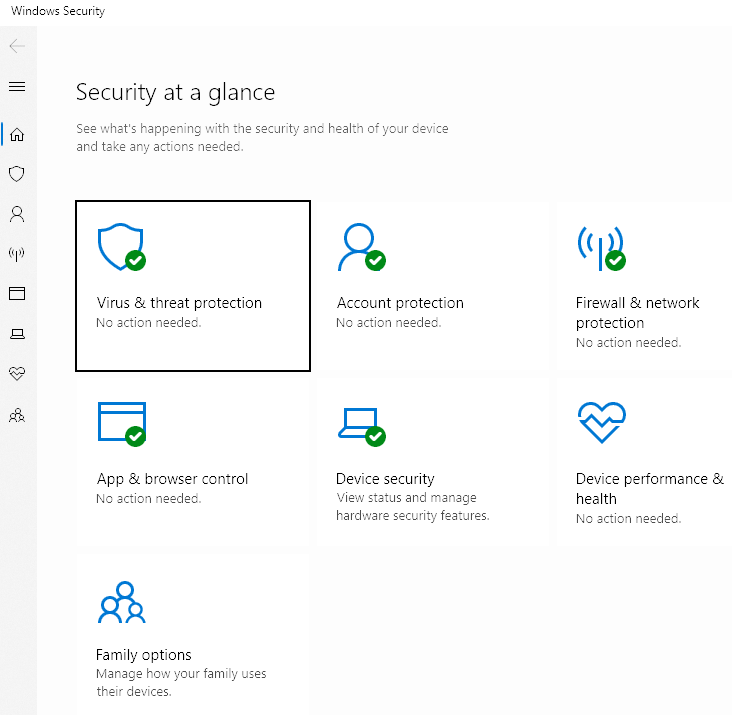Open Home in the sidebar
732x715 pixels.
coord(17,134)
